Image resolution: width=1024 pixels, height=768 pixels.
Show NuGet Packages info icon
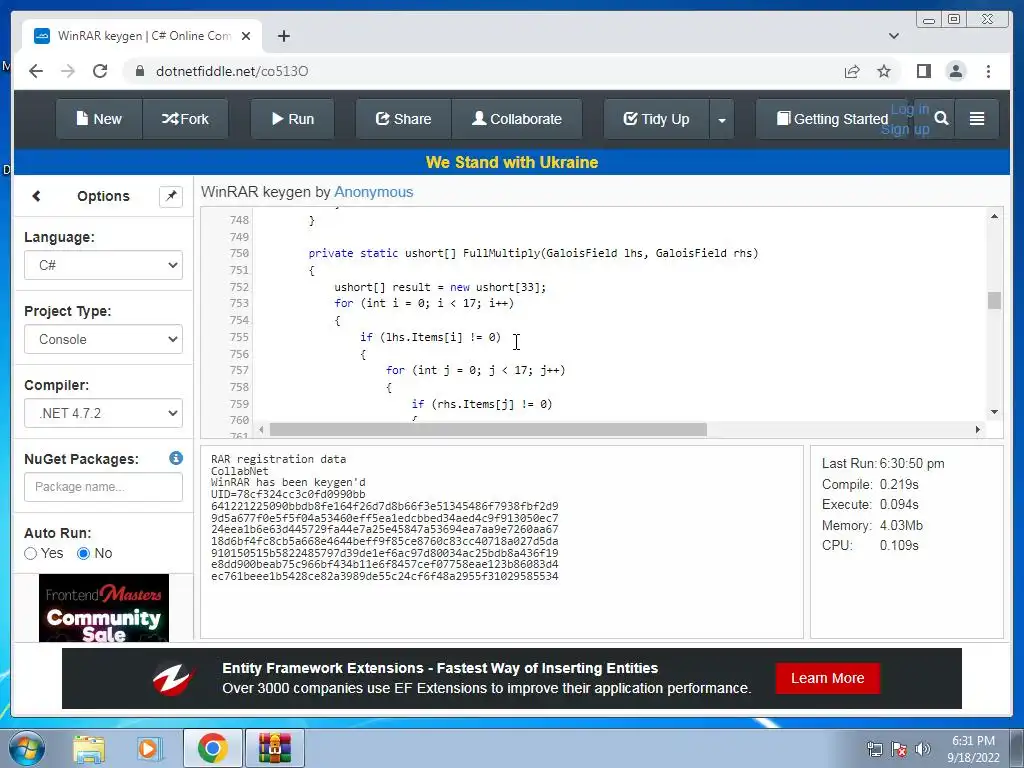point(176,458)
